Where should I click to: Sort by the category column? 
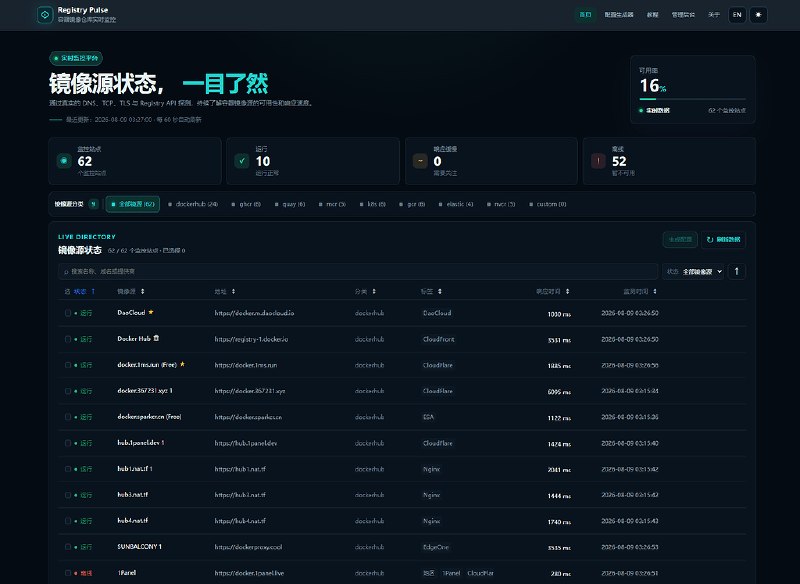[365, 291]
